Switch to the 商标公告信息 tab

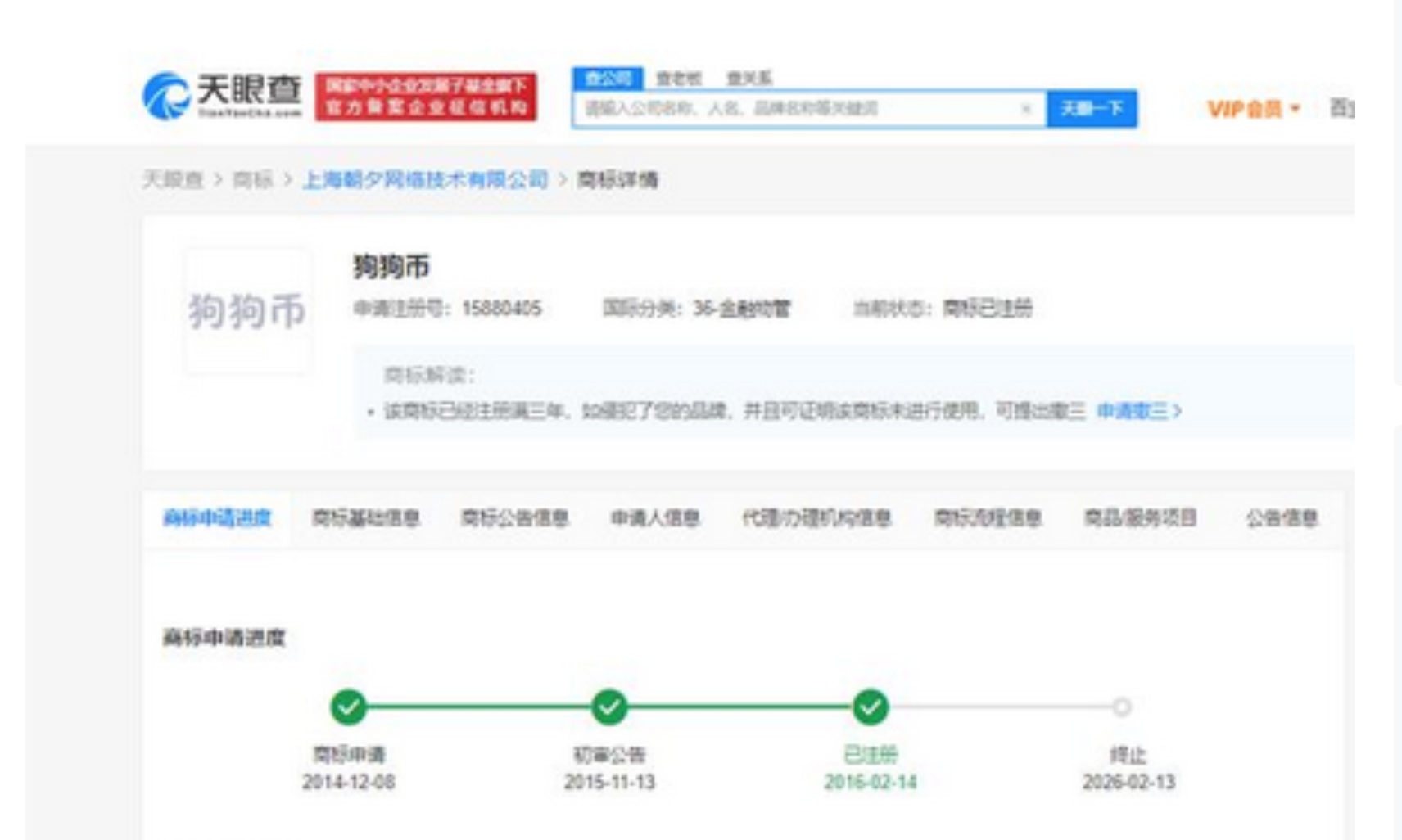click(515, 517)
